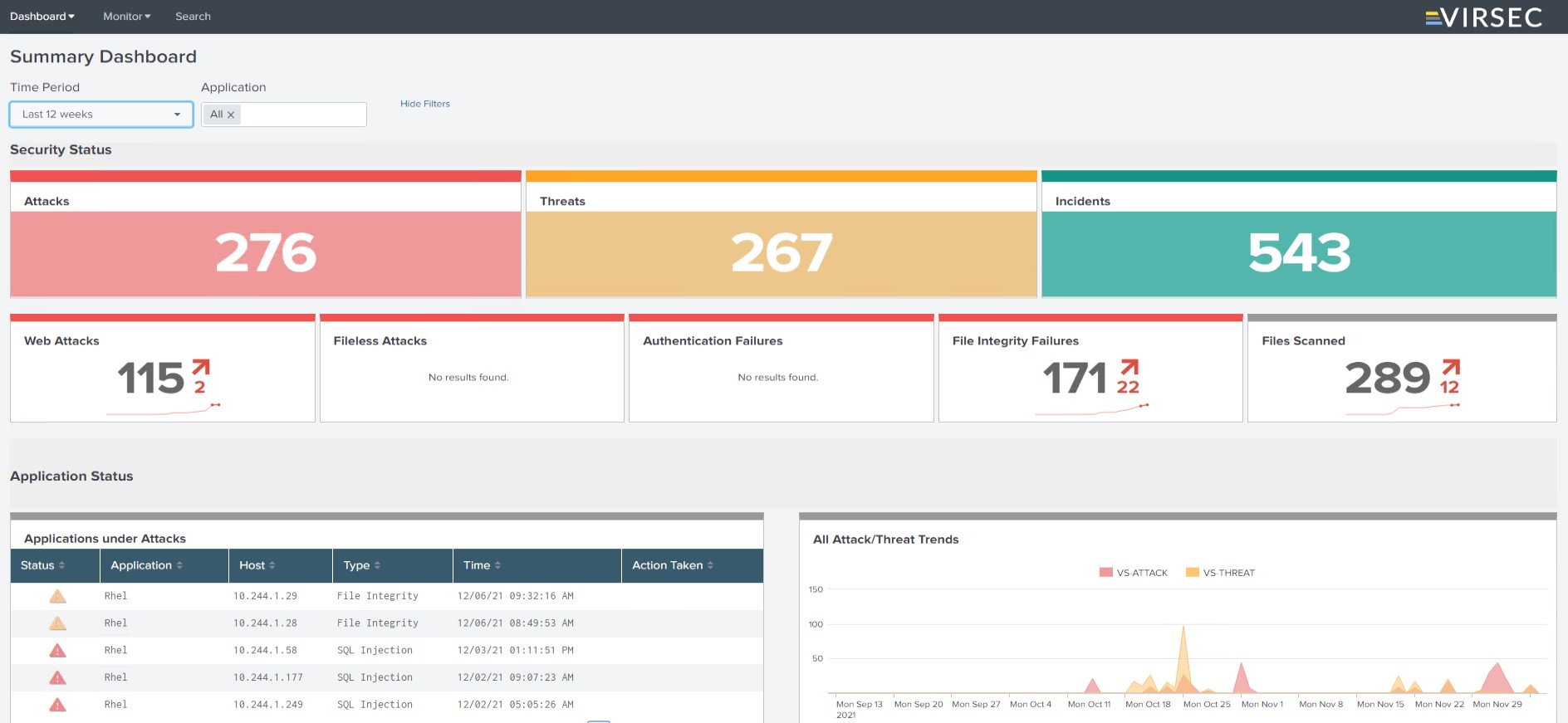Click File Integrity type for host 10.244.1.29
The image size is (1568, 723).
378,596
